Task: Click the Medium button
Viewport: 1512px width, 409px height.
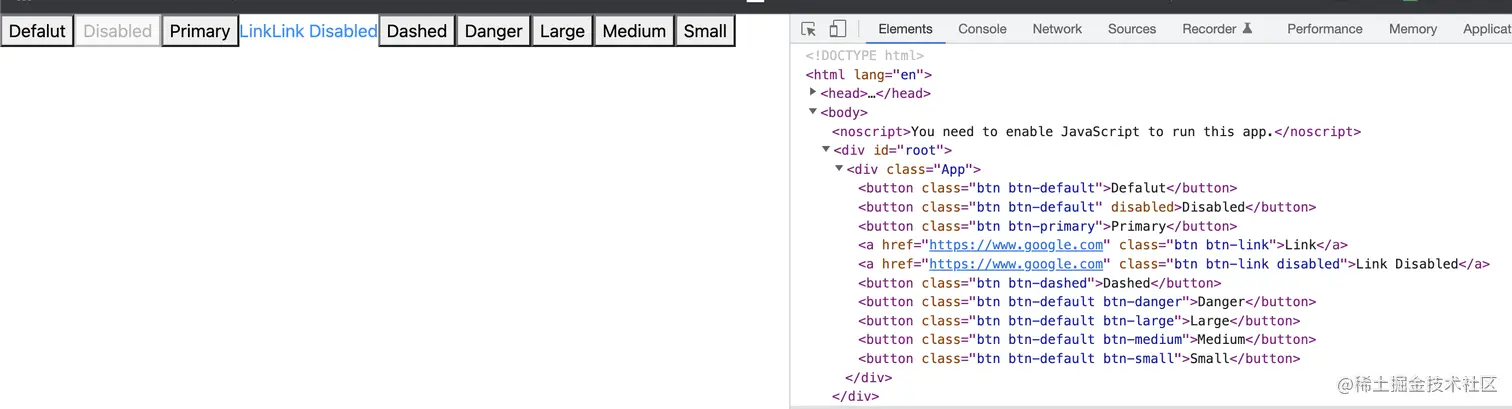Action: pyautogui.click(x=634, y=31)
